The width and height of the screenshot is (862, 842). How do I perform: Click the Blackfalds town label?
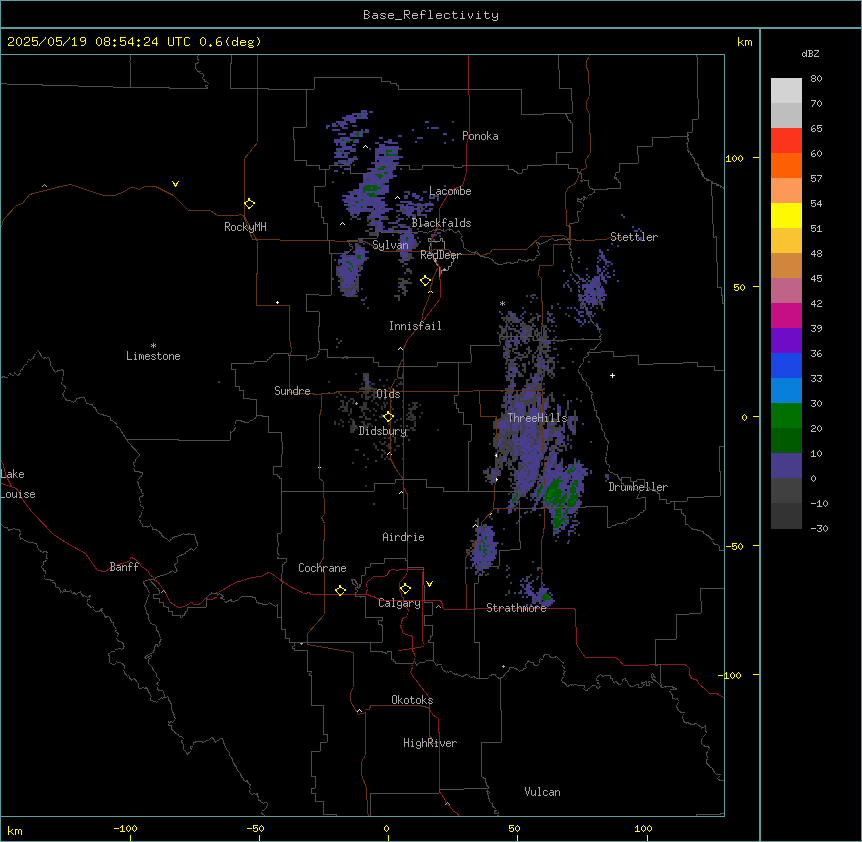pos(441,223)
